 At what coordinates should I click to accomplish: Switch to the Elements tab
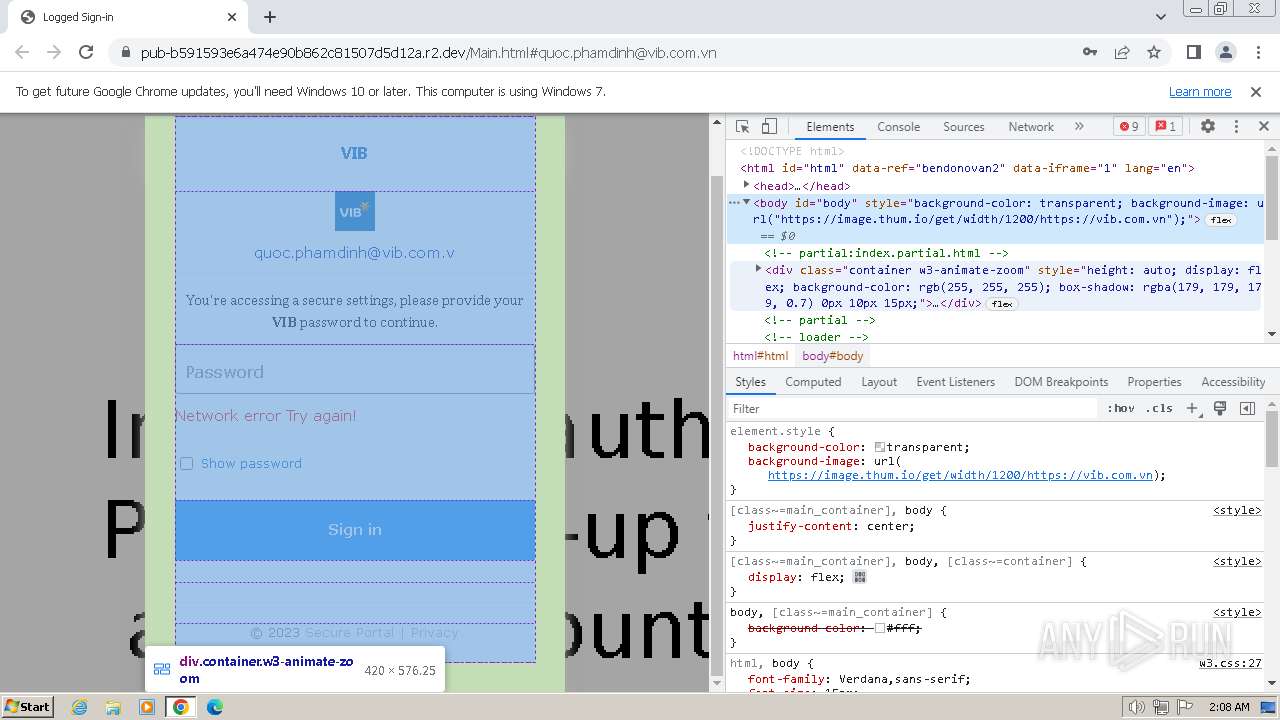830,127
